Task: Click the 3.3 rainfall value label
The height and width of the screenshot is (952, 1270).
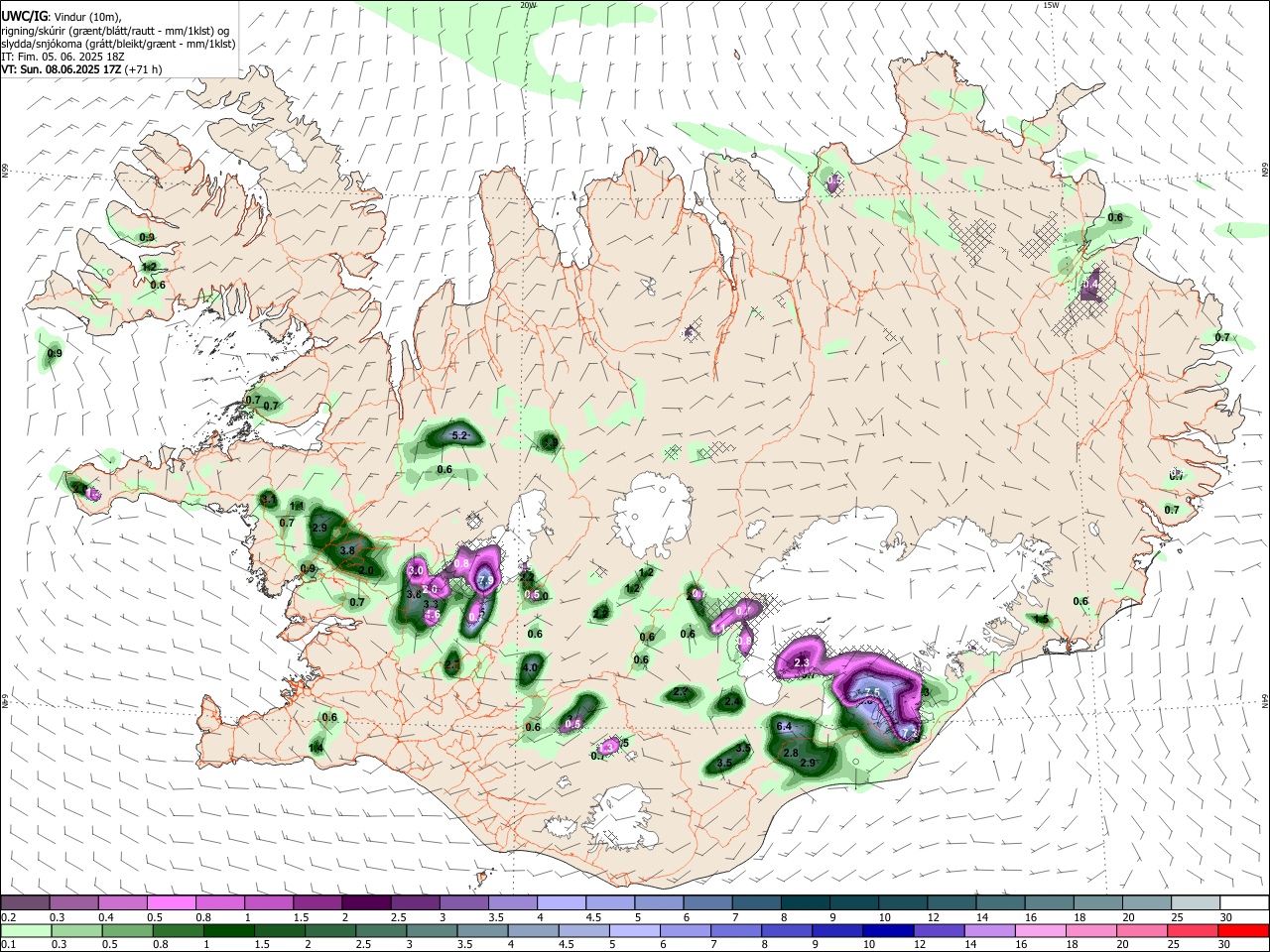Action: click(x=431, y=604)
